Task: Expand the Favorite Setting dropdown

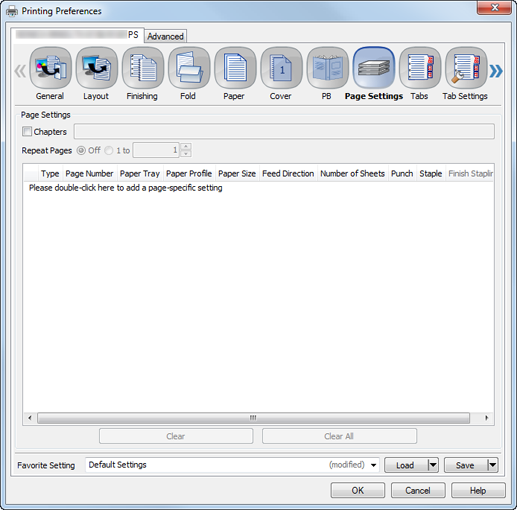Action: pyautogui.click(x=373, y=465)
